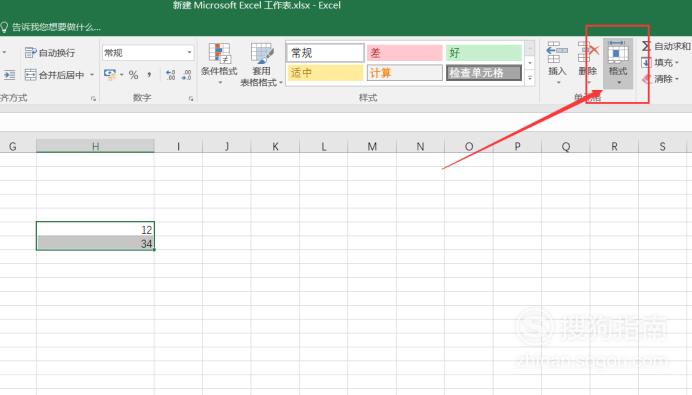This screenshot has height=395, width=692.
Task: Open Format as Table (套用表格格式) menu
Action: [x=261, y=64]
